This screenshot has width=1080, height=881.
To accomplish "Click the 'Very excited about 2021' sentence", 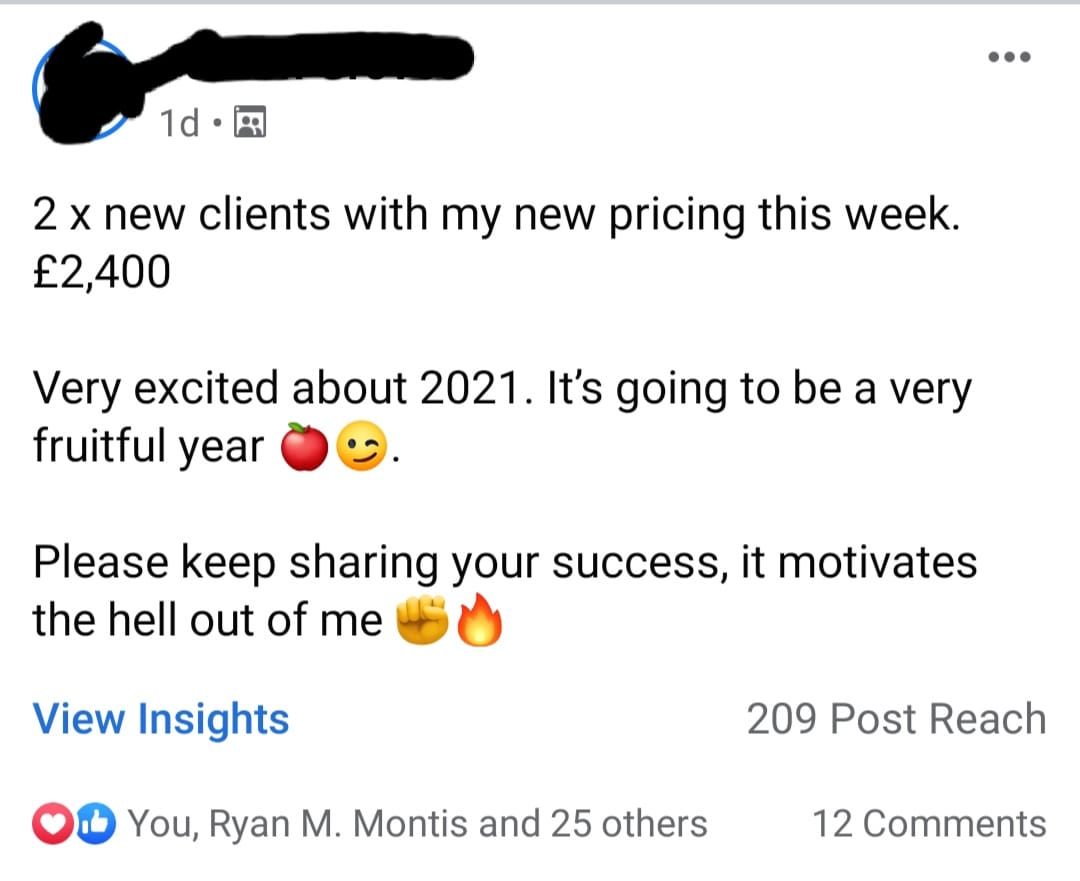I will tap(278, 389).
